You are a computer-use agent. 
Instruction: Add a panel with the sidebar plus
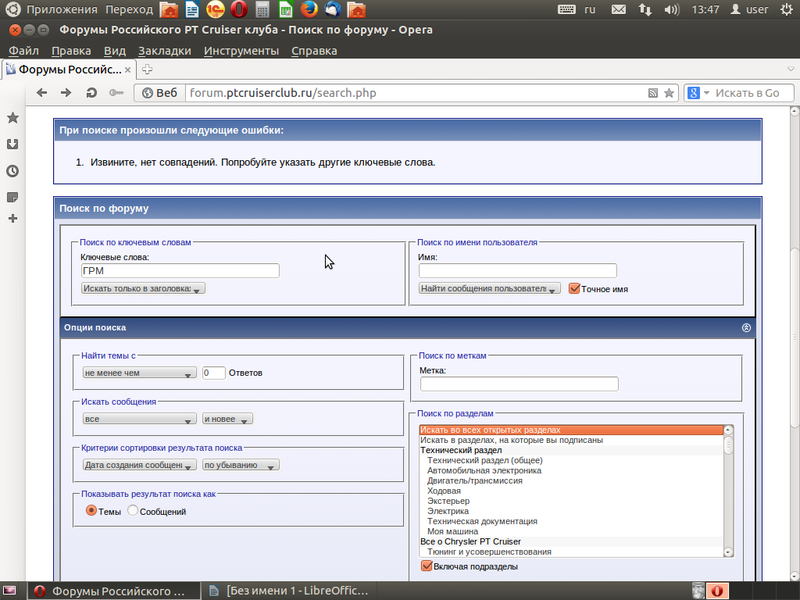13,218
